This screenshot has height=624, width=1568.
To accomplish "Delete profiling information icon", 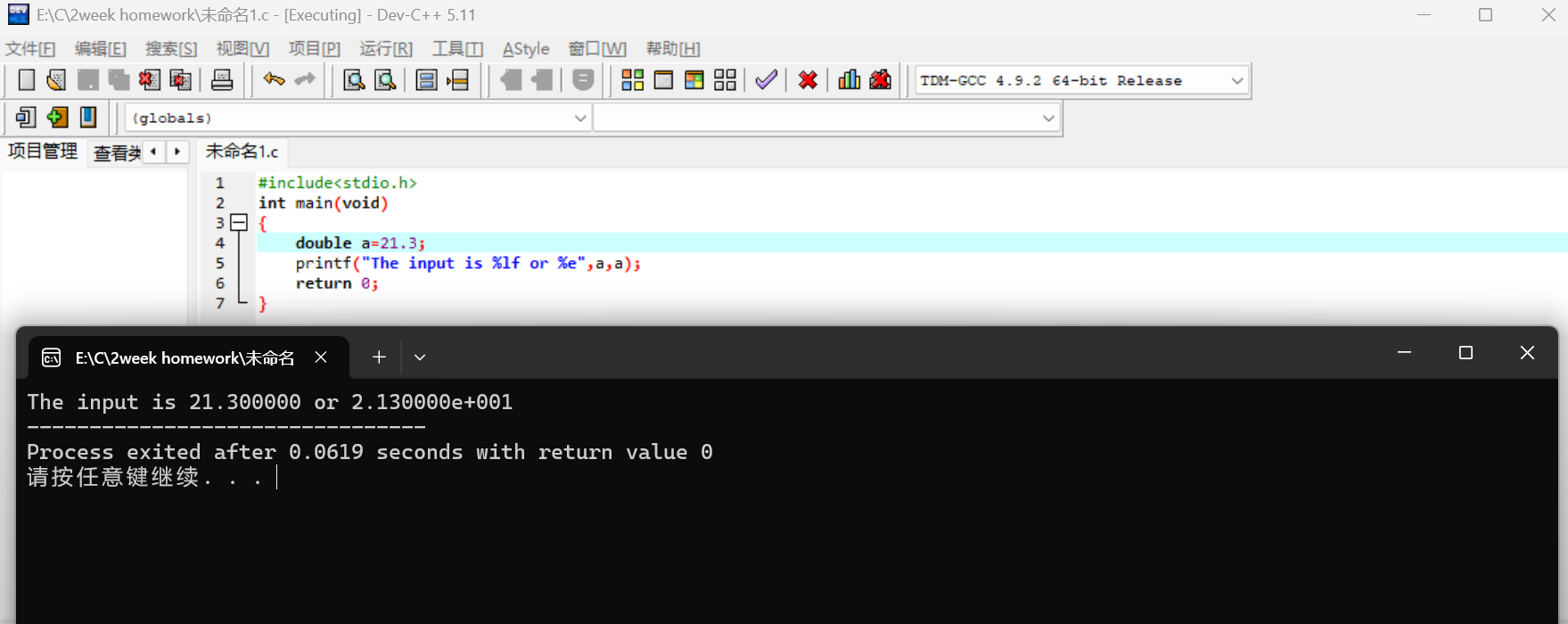I will click(881, 80).
